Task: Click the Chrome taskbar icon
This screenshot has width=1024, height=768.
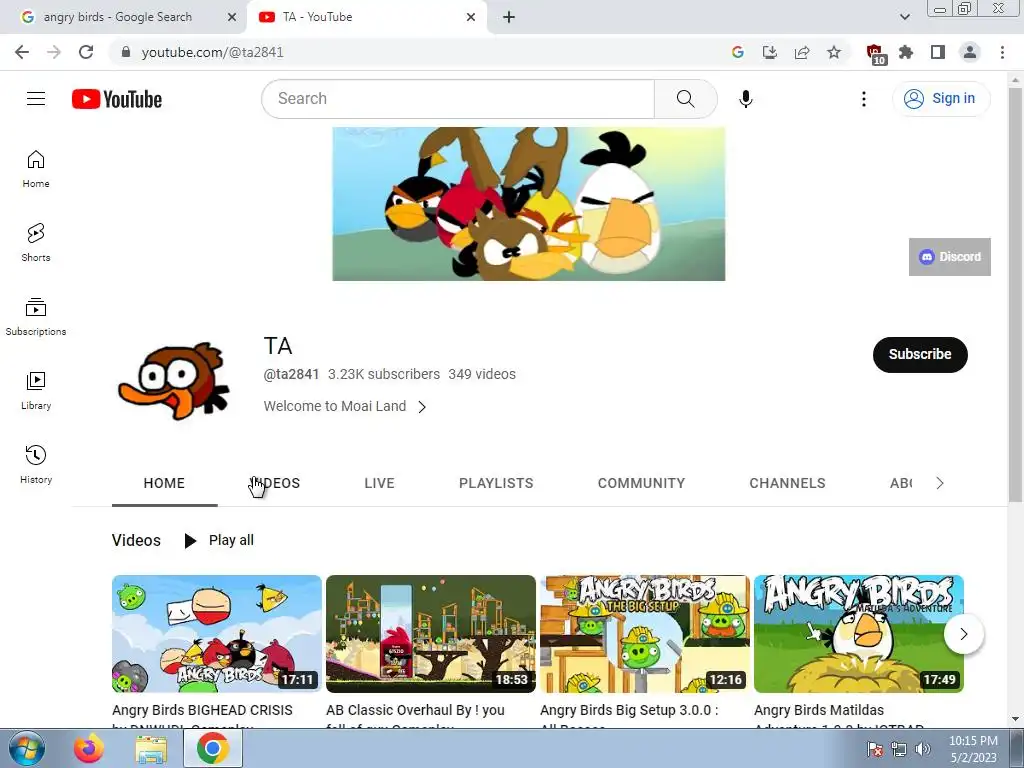Action: pos(212,748)
